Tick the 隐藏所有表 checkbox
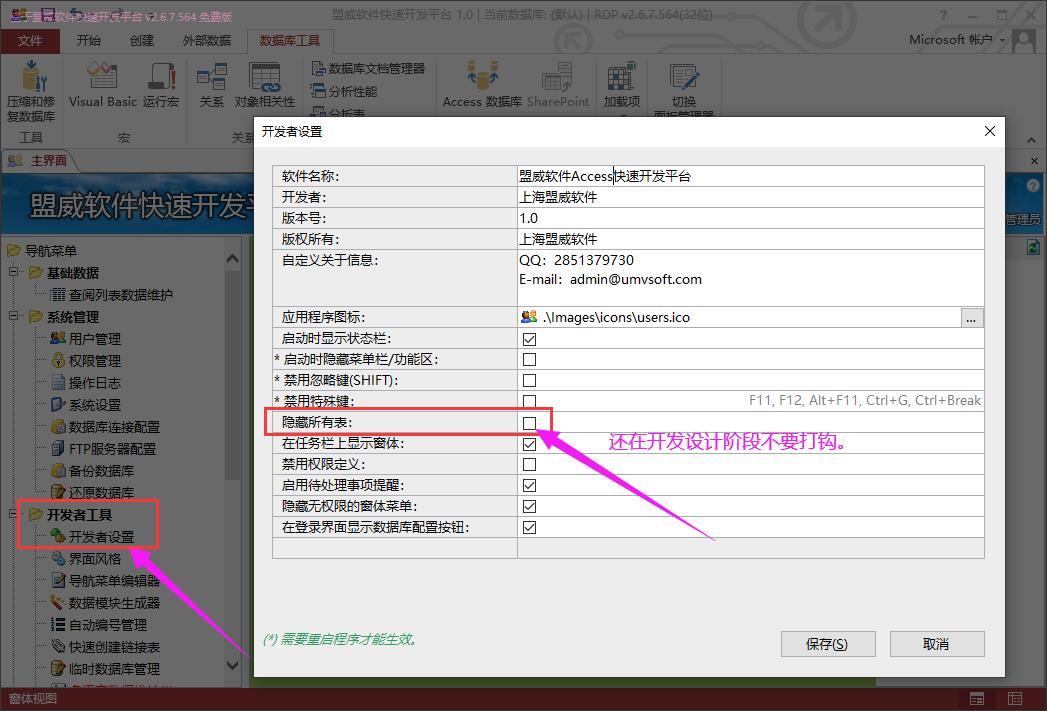The height and width of the screenshot is (711, 1047). 530,423
